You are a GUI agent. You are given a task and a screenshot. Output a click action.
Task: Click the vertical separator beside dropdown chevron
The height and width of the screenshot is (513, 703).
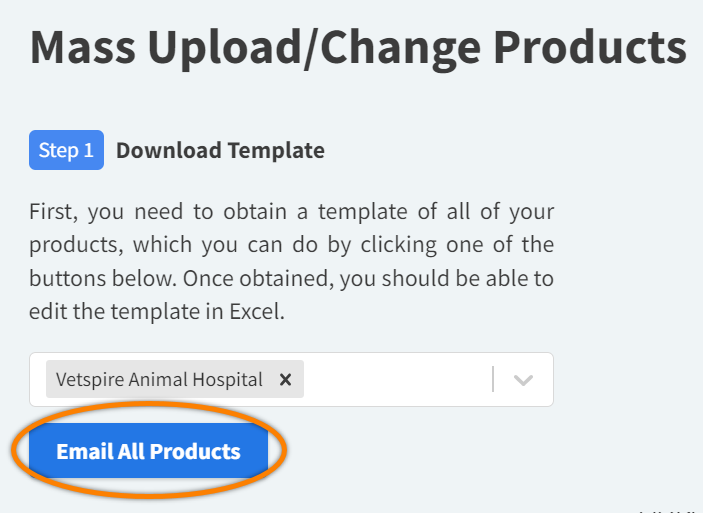(493, 380)
